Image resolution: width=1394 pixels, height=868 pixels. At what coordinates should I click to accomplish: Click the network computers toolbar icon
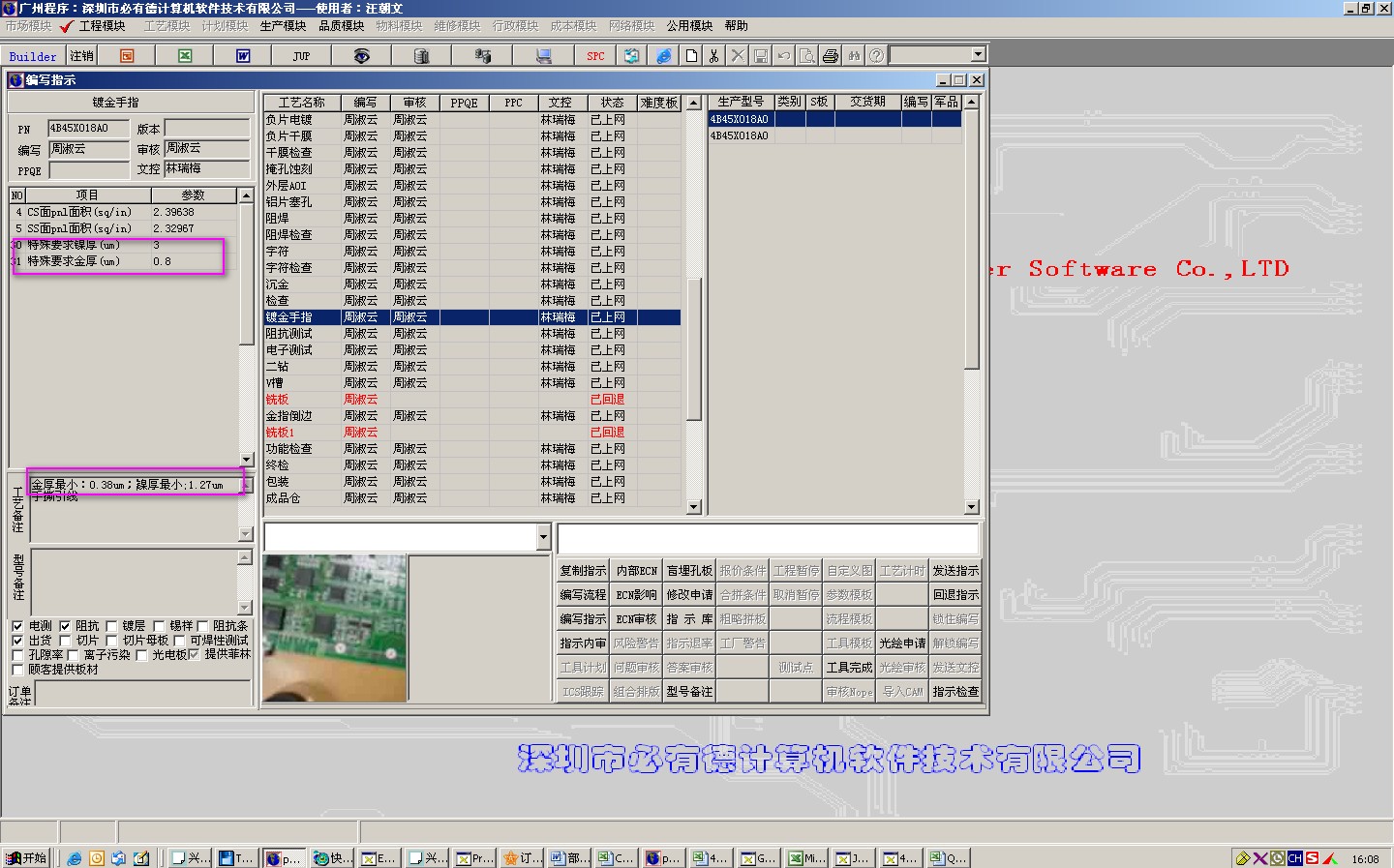[x=482, y=56]
